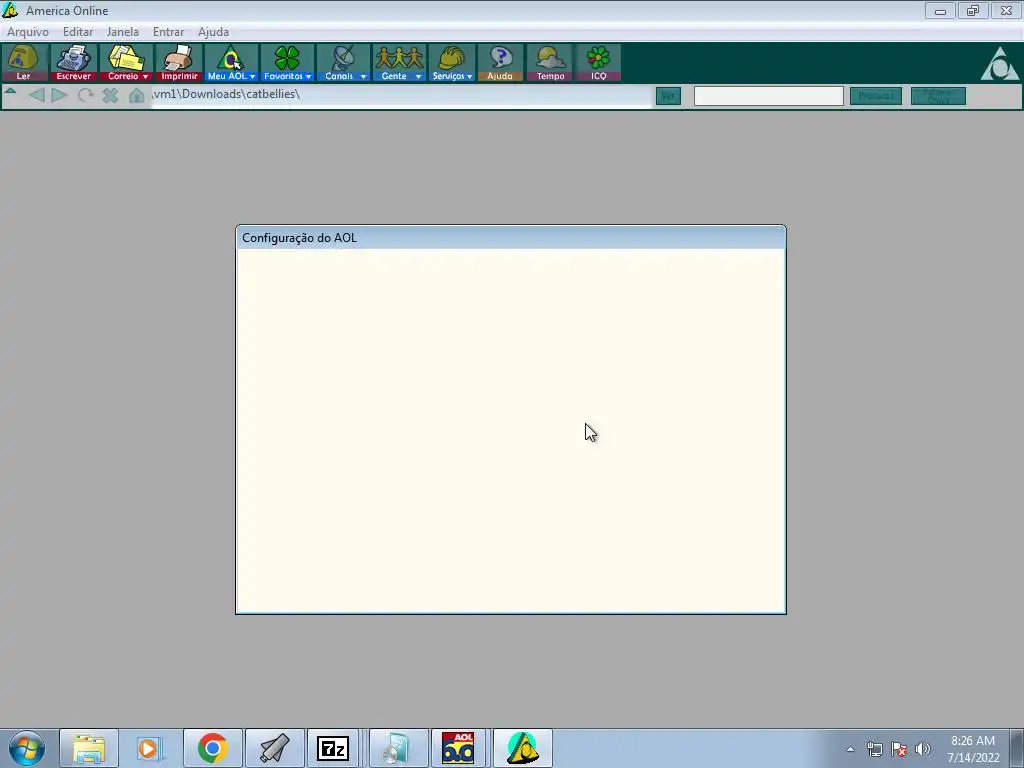The image size is (1024, 768).
Task: Minimize the America Online window
Action: point(940,10)
